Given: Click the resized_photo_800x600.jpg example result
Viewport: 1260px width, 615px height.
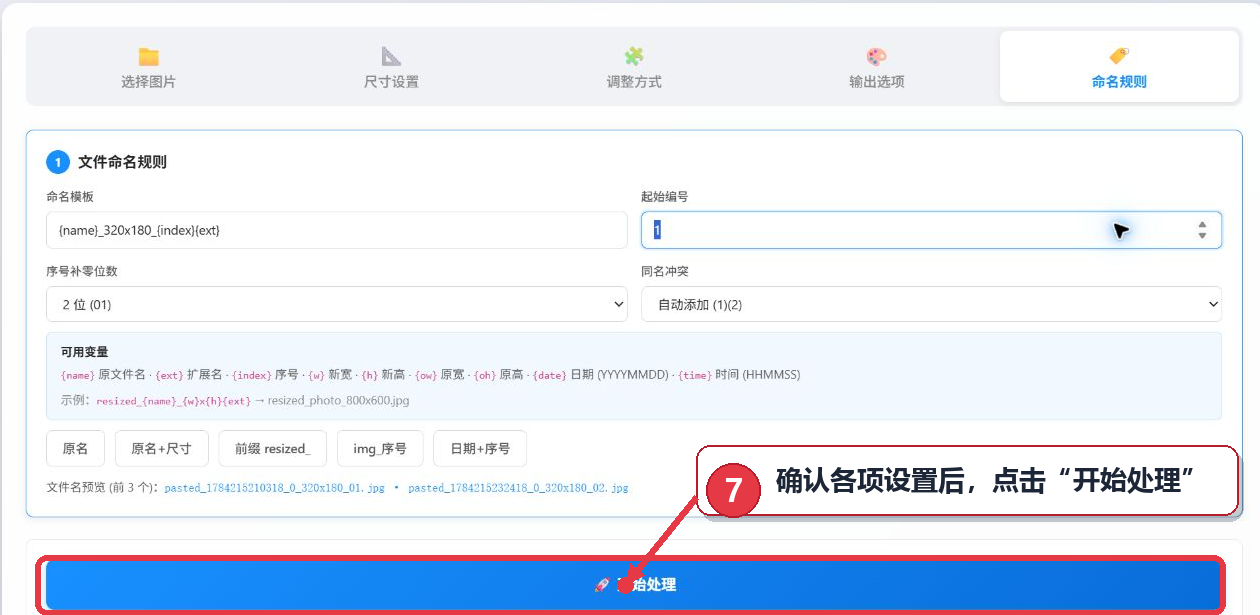Looking at the screenshot, I should 339,401.
